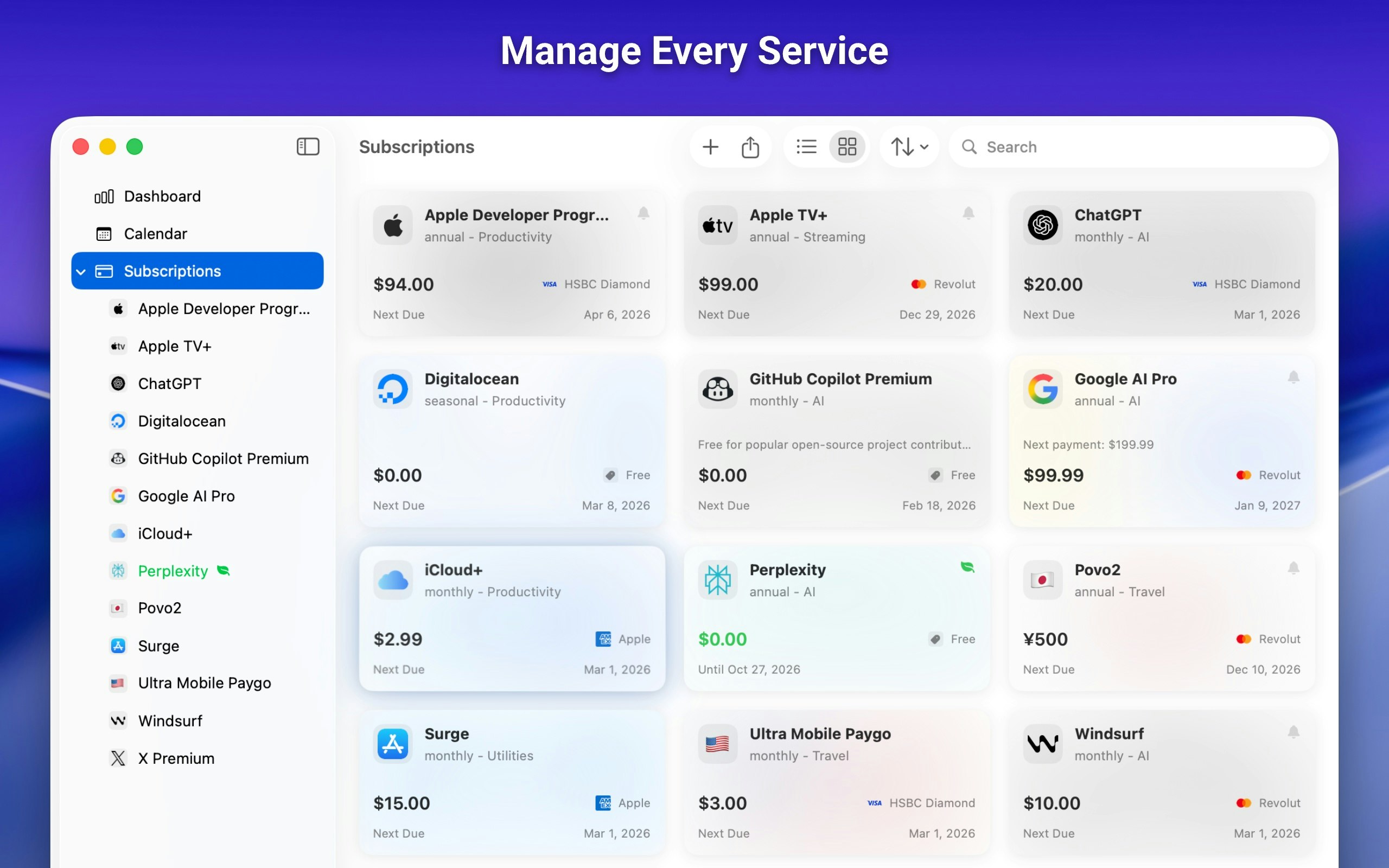Switch to grid view layout
Image resolution: width=1389 pixels, height=868 pixels.
coord(846,147)
